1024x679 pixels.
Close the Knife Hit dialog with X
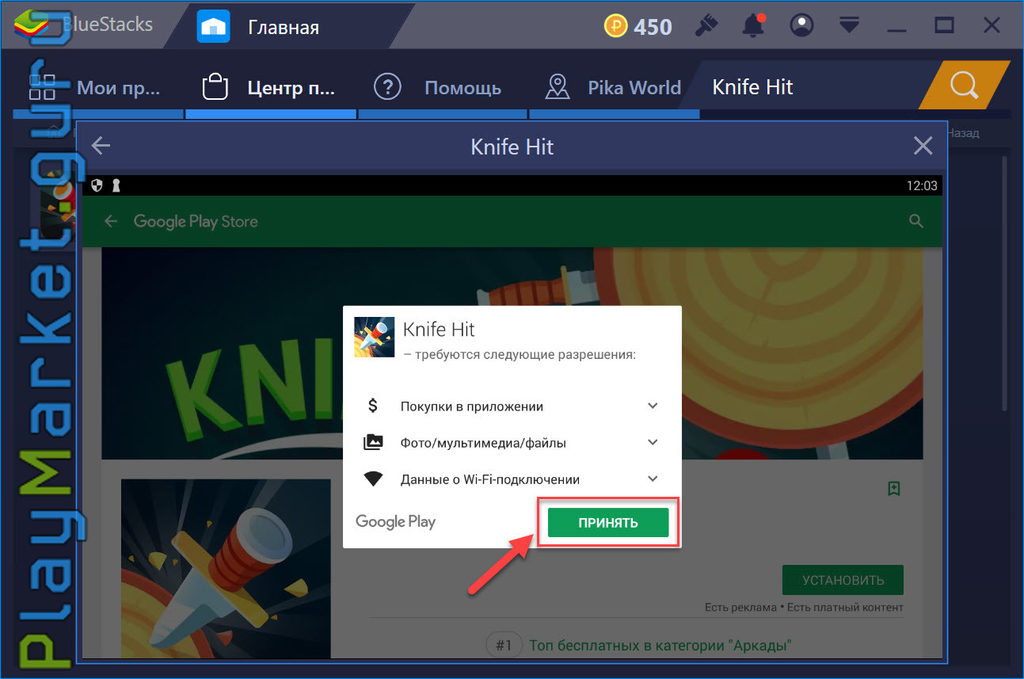pyautogui.click(x=923, y=146)
